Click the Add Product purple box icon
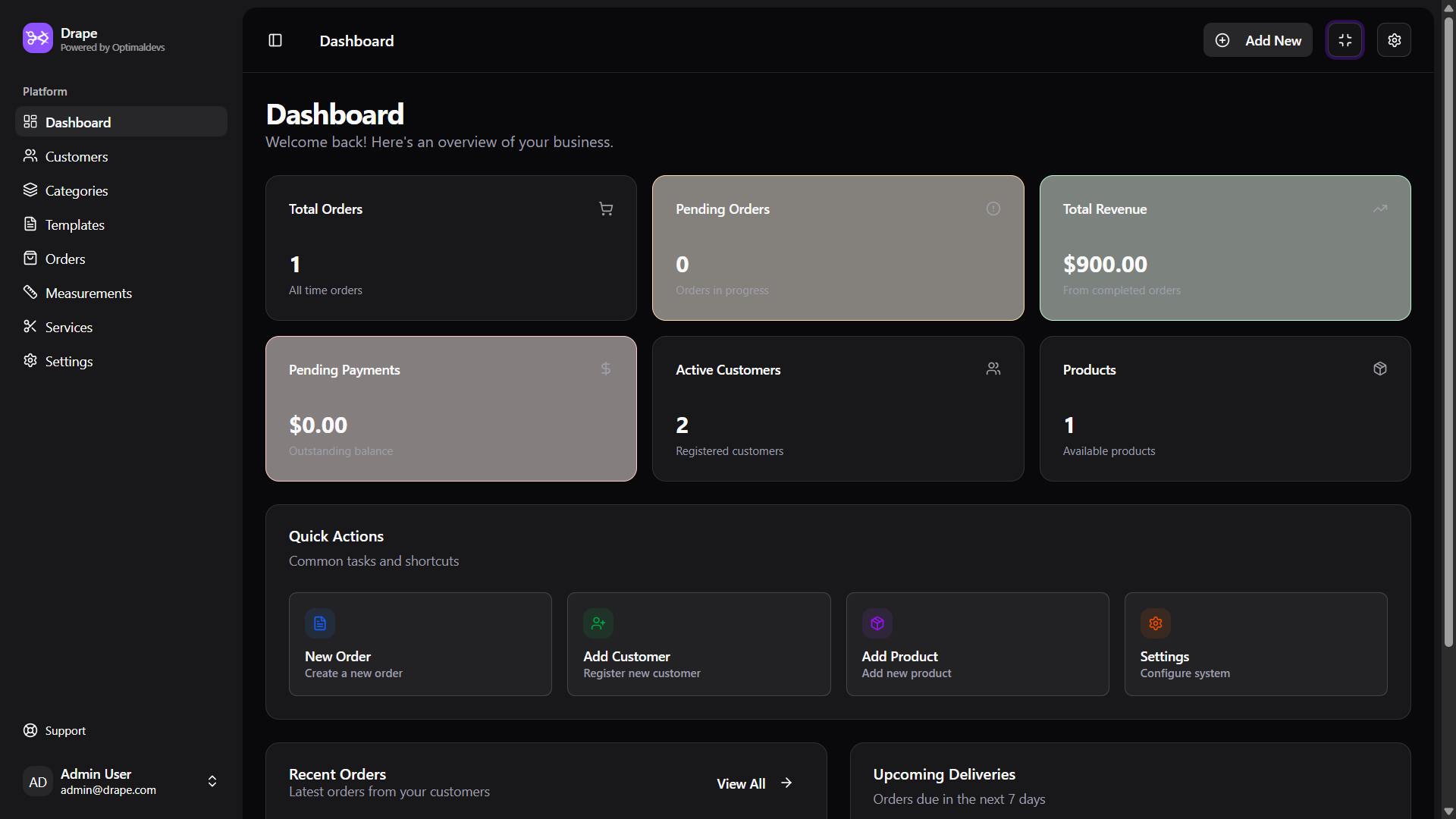Viewport: 1456px width, 819px height. coord(877,623)
